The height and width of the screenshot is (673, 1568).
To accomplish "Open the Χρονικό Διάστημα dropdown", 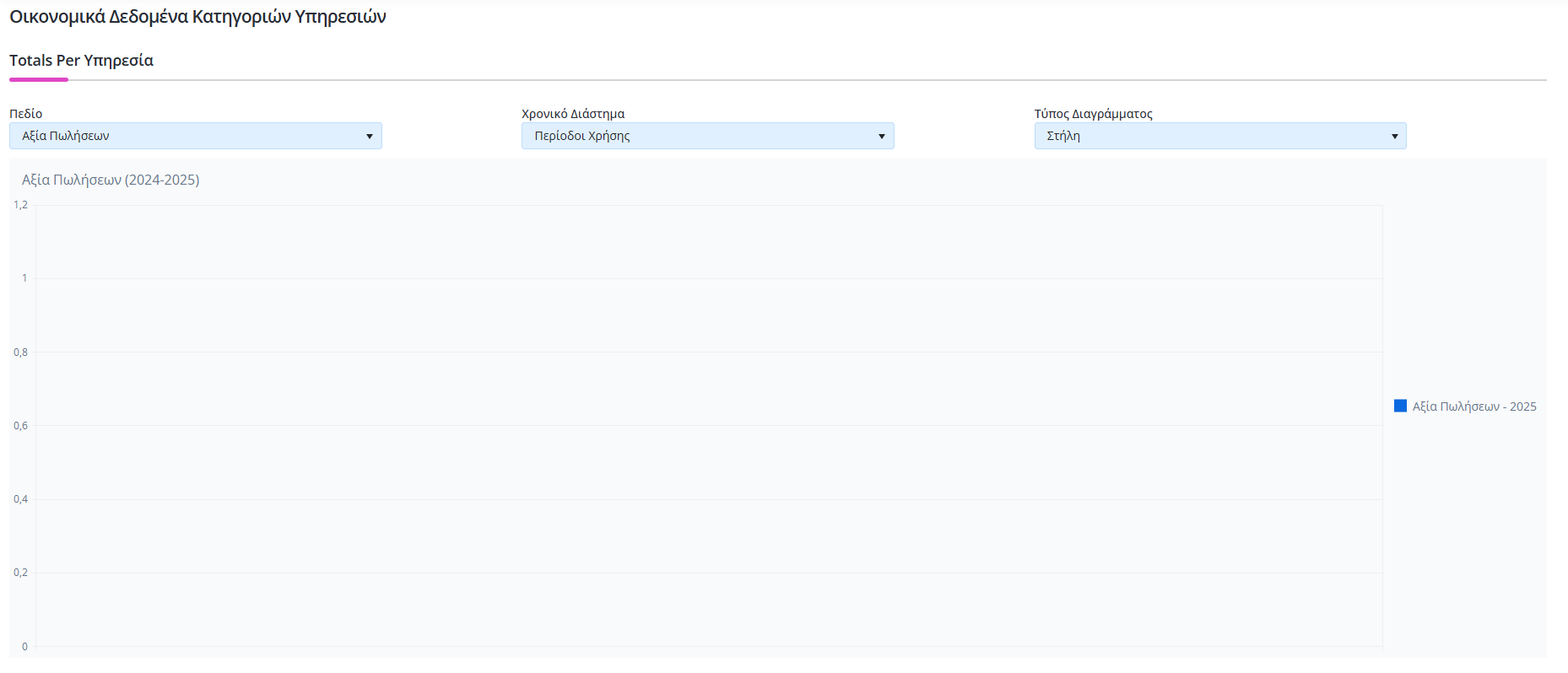I will [x=707, y=136].
